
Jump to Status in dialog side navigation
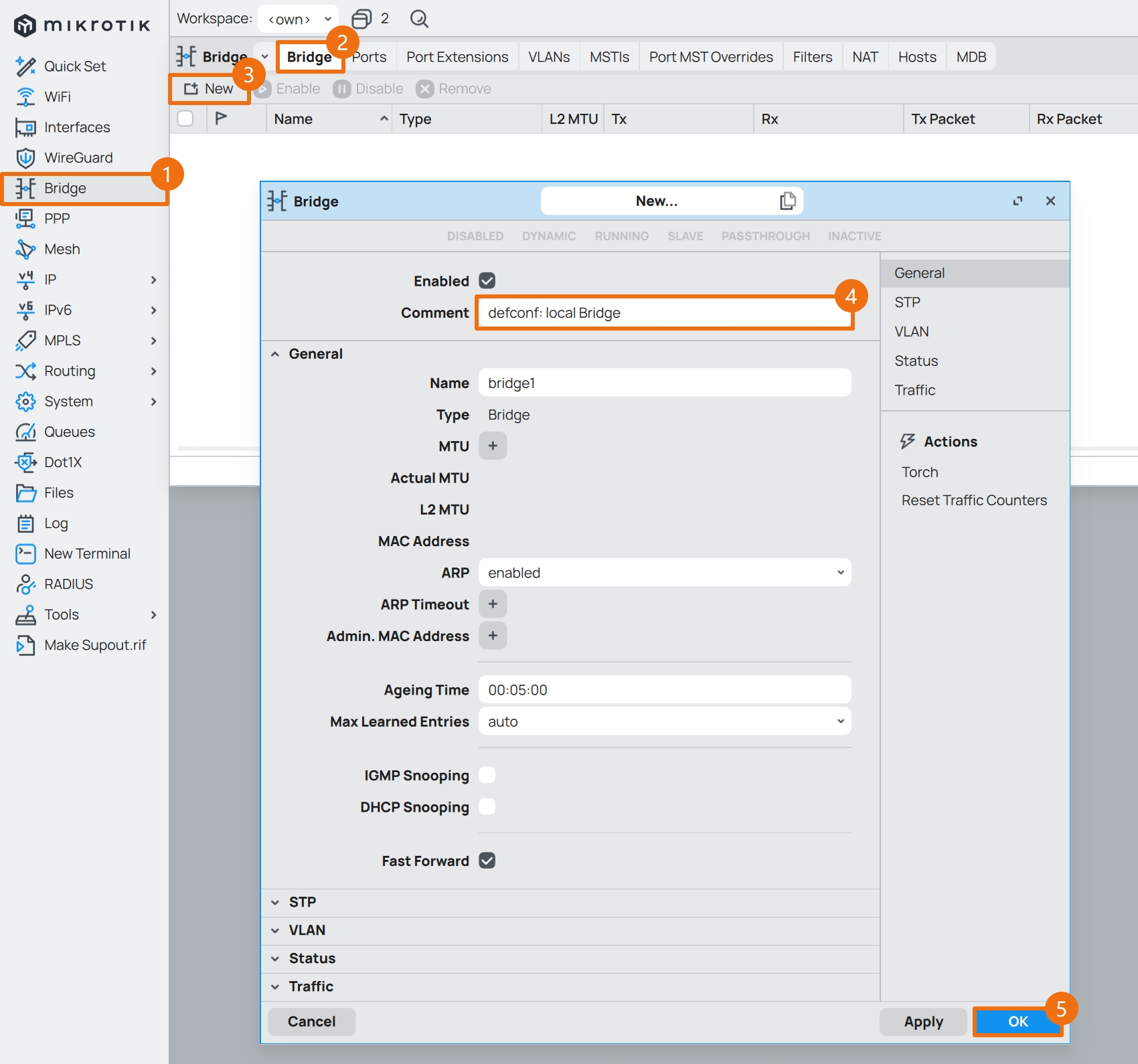click(975, 361)
